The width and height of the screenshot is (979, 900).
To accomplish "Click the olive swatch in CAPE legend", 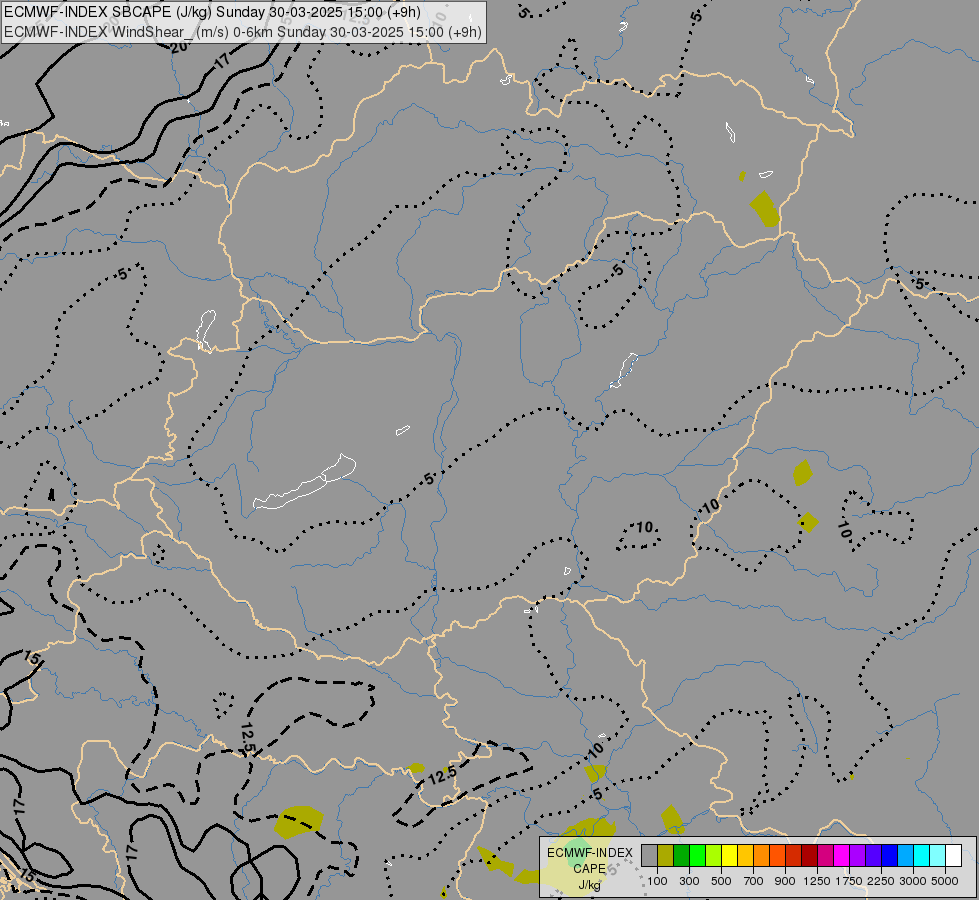I will tap(666, 855).
